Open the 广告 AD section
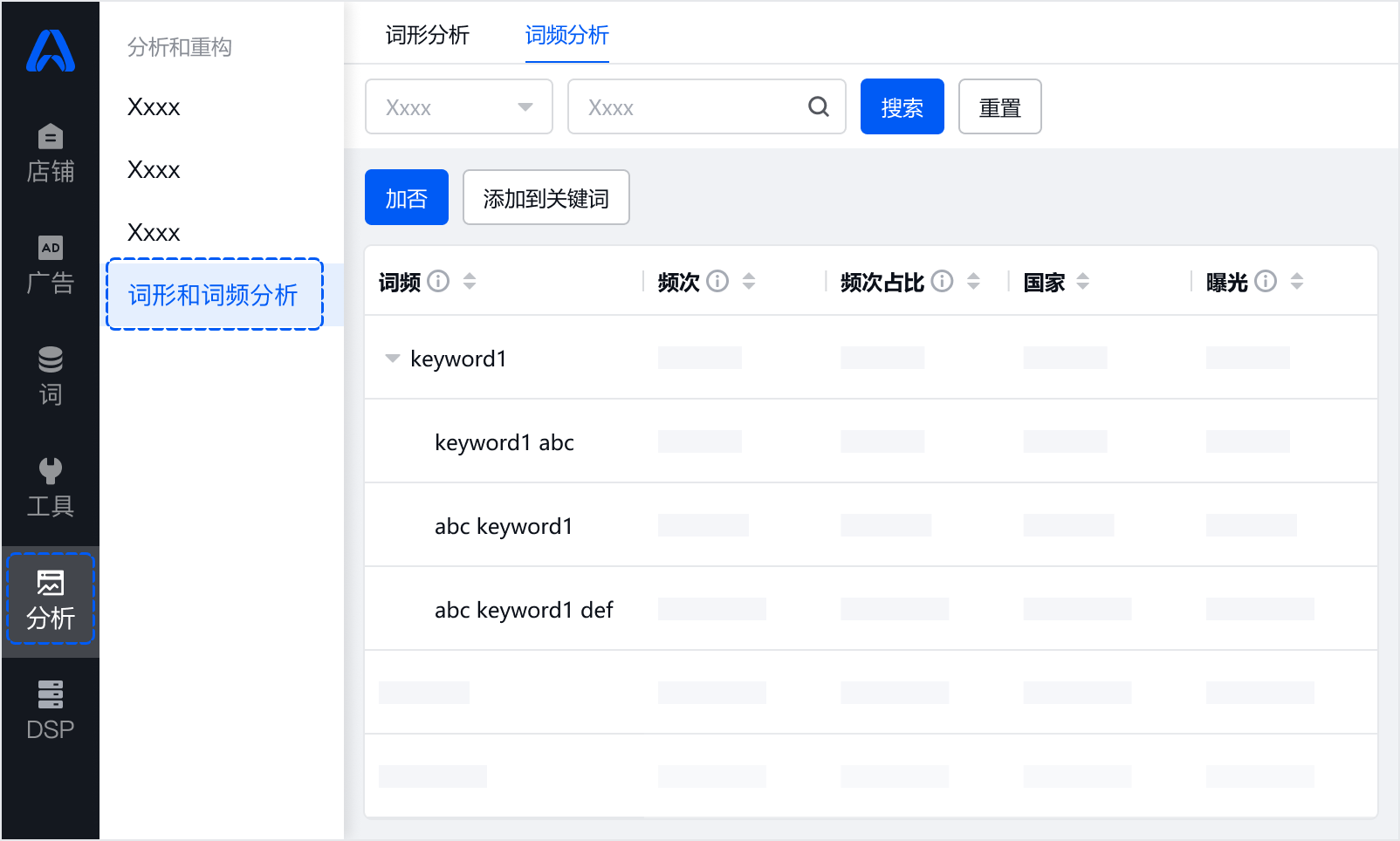The image size is (1400, 841). pos(51,265)
